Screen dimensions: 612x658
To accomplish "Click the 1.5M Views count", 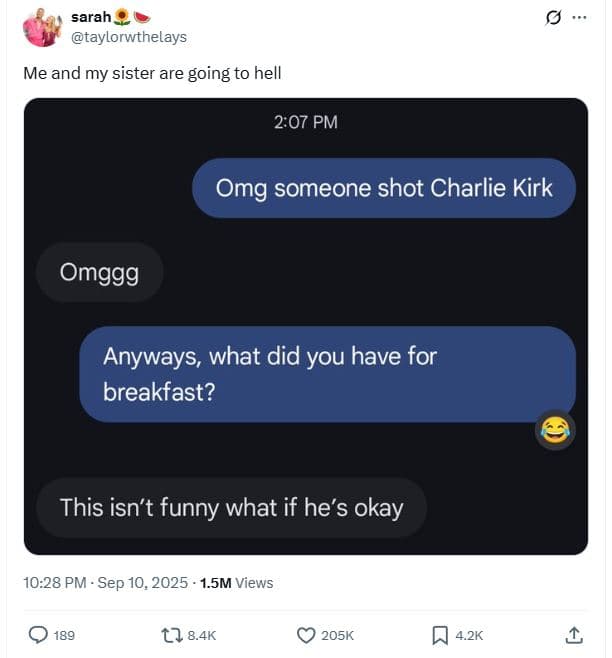I will [236, 582].
